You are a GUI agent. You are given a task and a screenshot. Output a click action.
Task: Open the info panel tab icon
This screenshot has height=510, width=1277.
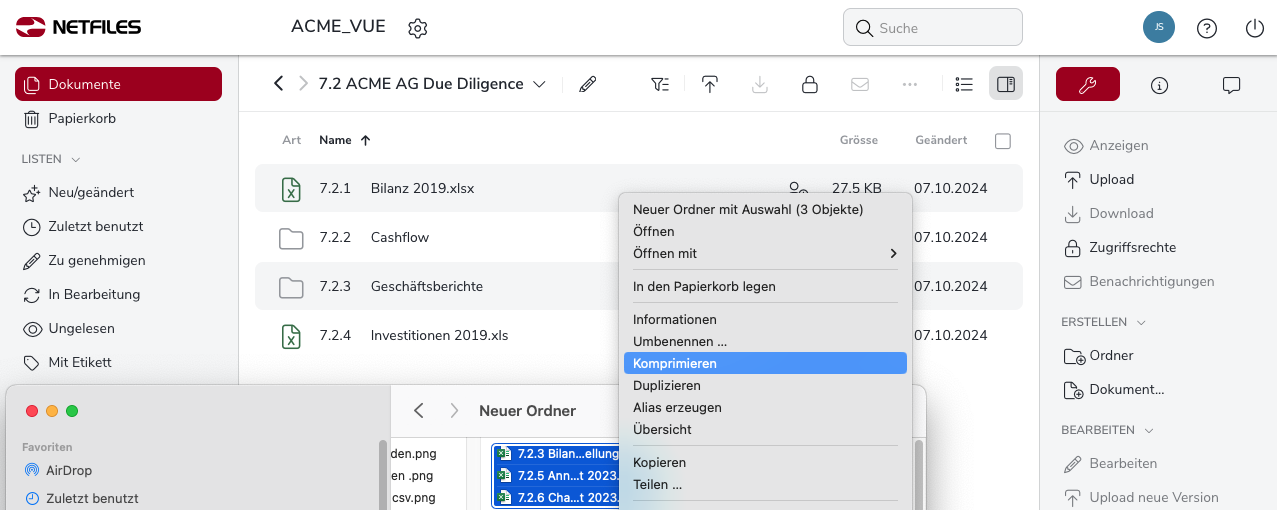coord(1160,85)
